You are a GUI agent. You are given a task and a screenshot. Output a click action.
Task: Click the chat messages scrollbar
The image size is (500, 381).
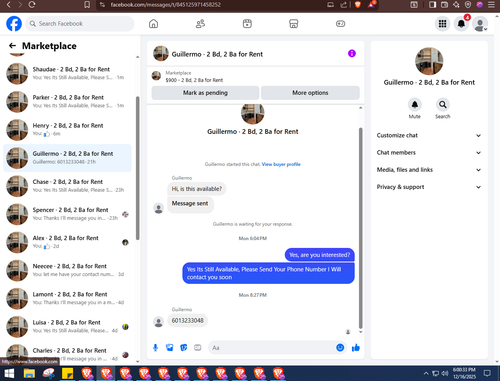360,228
